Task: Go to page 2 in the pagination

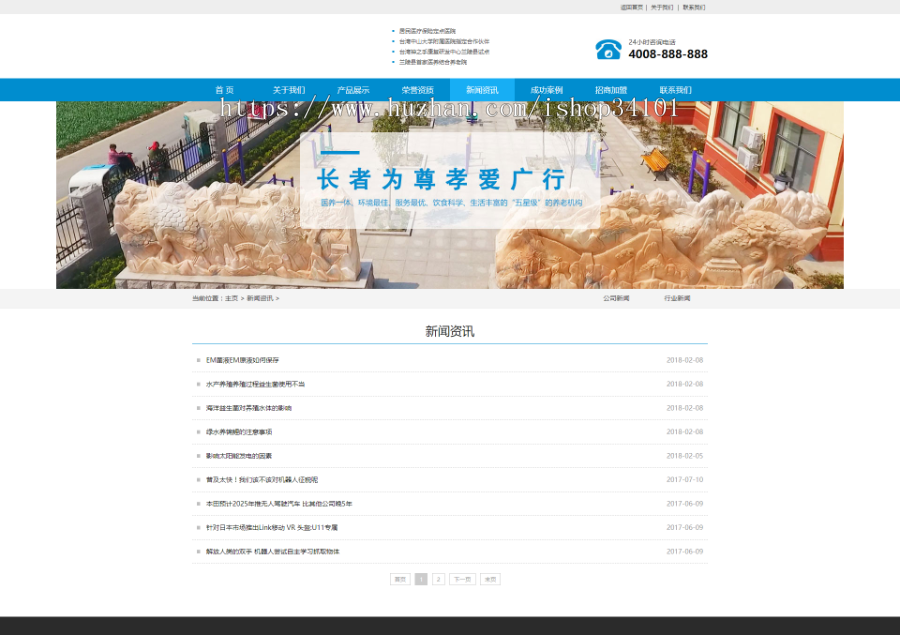Action: pyautogui.click(x=440, y=579)
